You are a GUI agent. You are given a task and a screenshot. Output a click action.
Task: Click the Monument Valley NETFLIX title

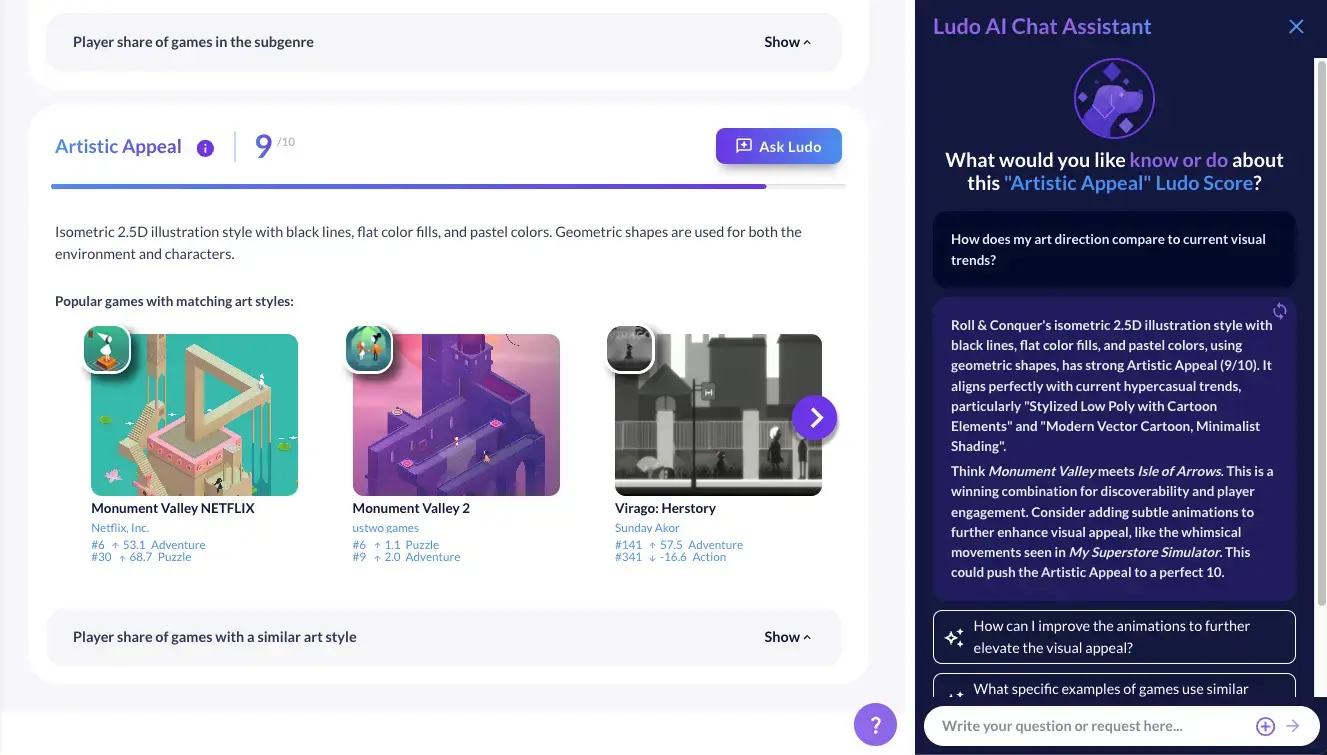click(173, 508)
